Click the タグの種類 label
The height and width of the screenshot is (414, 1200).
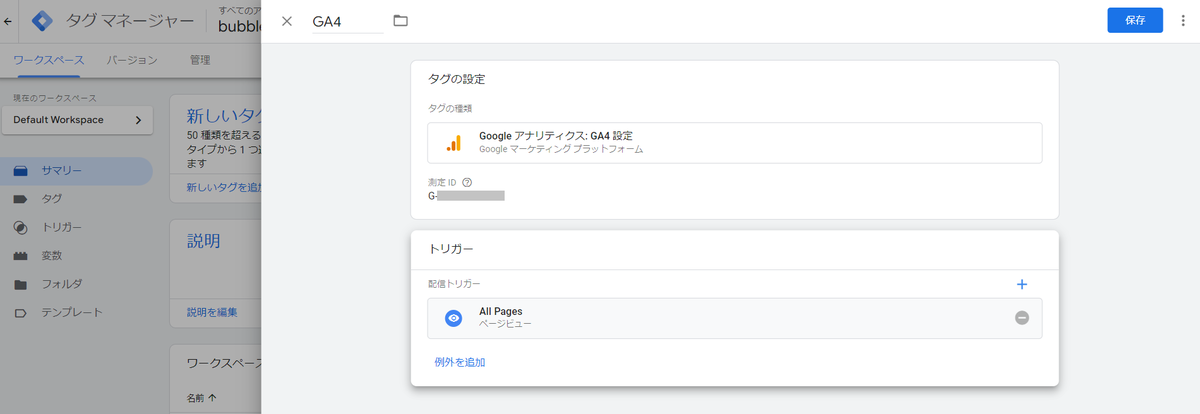tap(449, 108)
